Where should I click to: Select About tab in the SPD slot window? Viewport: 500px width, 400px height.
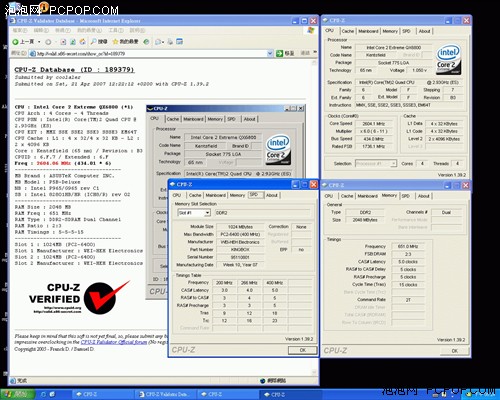click(272, 195)
